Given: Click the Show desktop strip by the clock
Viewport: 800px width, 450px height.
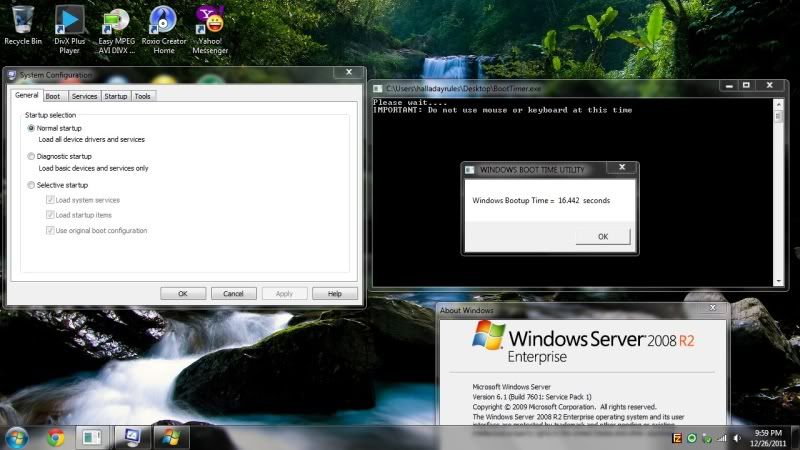Looking at the screenshot, I should (x=796, y=438).
